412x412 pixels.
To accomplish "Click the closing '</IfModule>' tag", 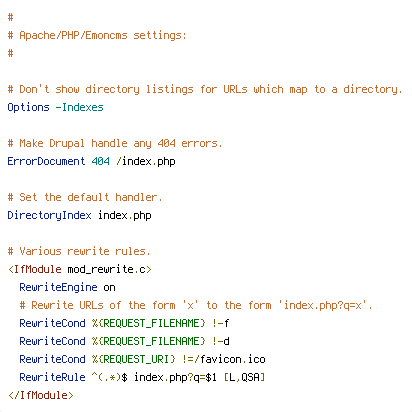I will (41, 395).
